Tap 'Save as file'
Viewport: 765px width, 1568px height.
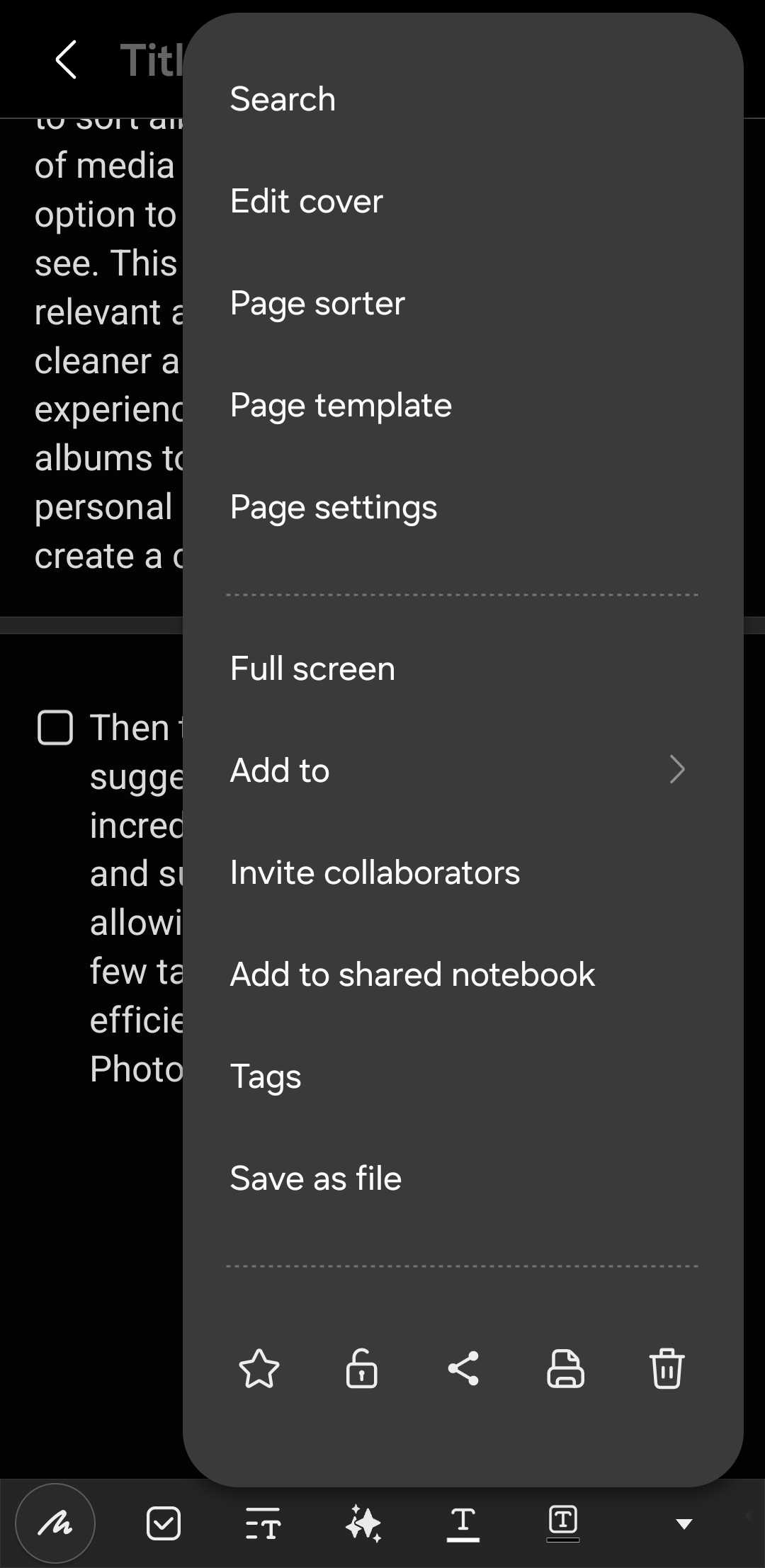[316, 1178]
